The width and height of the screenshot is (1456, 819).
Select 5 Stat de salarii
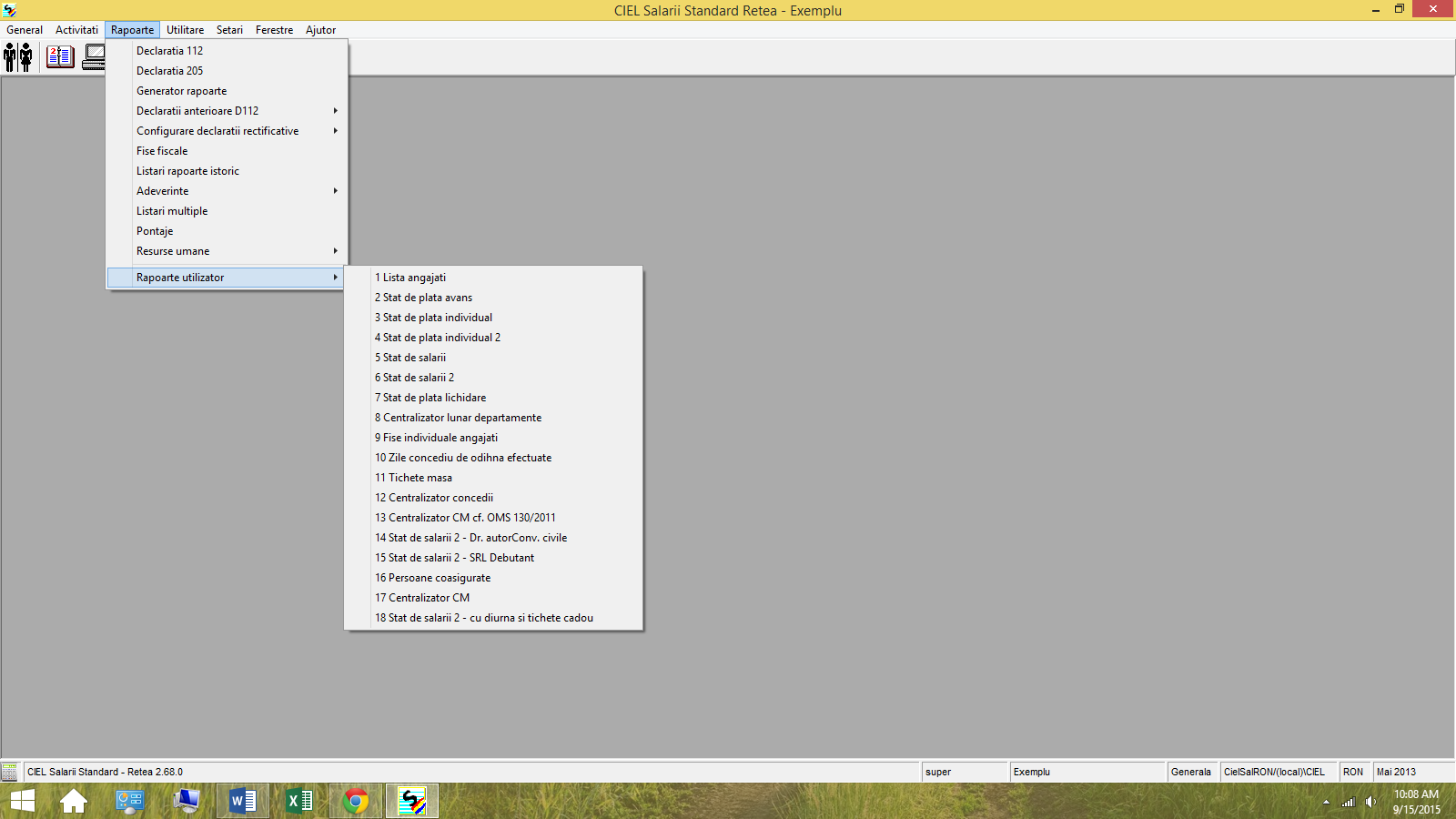[493, 358]
